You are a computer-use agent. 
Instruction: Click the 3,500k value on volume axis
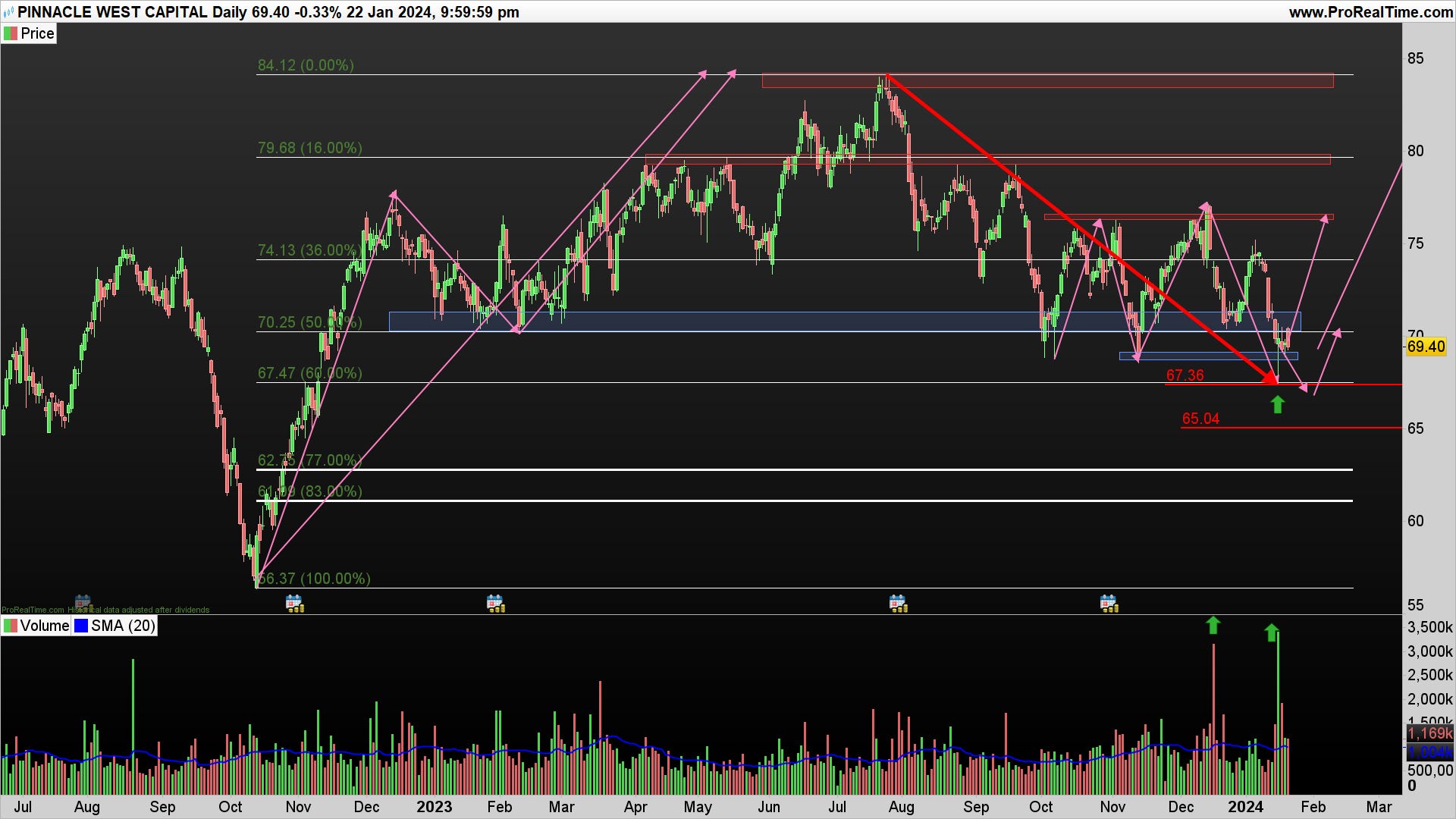pos(1430,627)
